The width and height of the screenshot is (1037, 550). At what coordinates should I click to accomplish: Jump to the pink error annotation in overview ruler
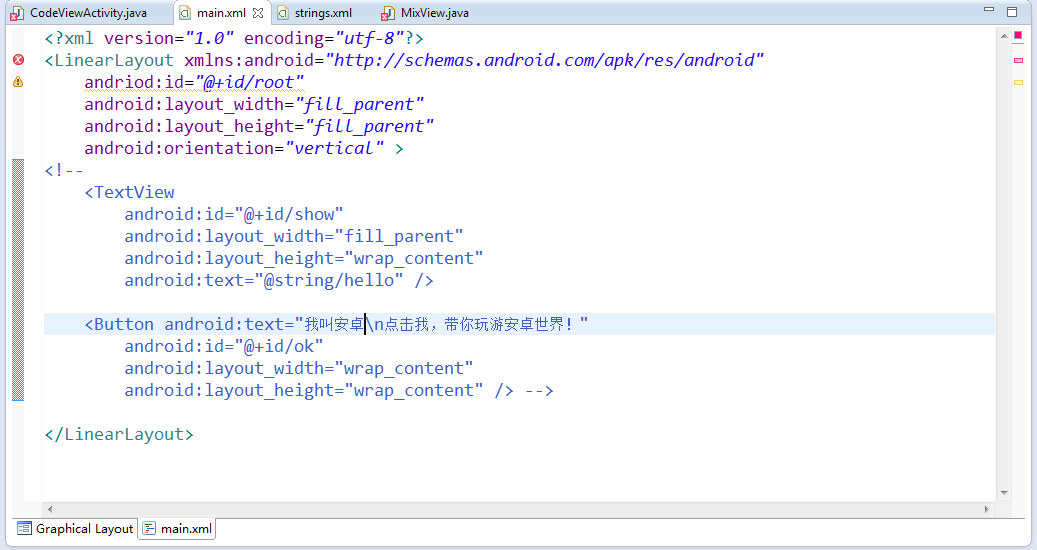point(1018,60)
